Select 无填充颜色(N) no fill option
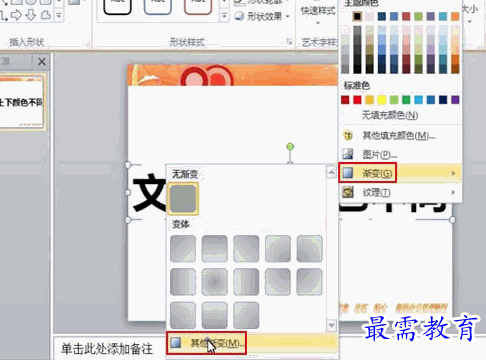Viewport: 486px width, 360px height. 400,115
